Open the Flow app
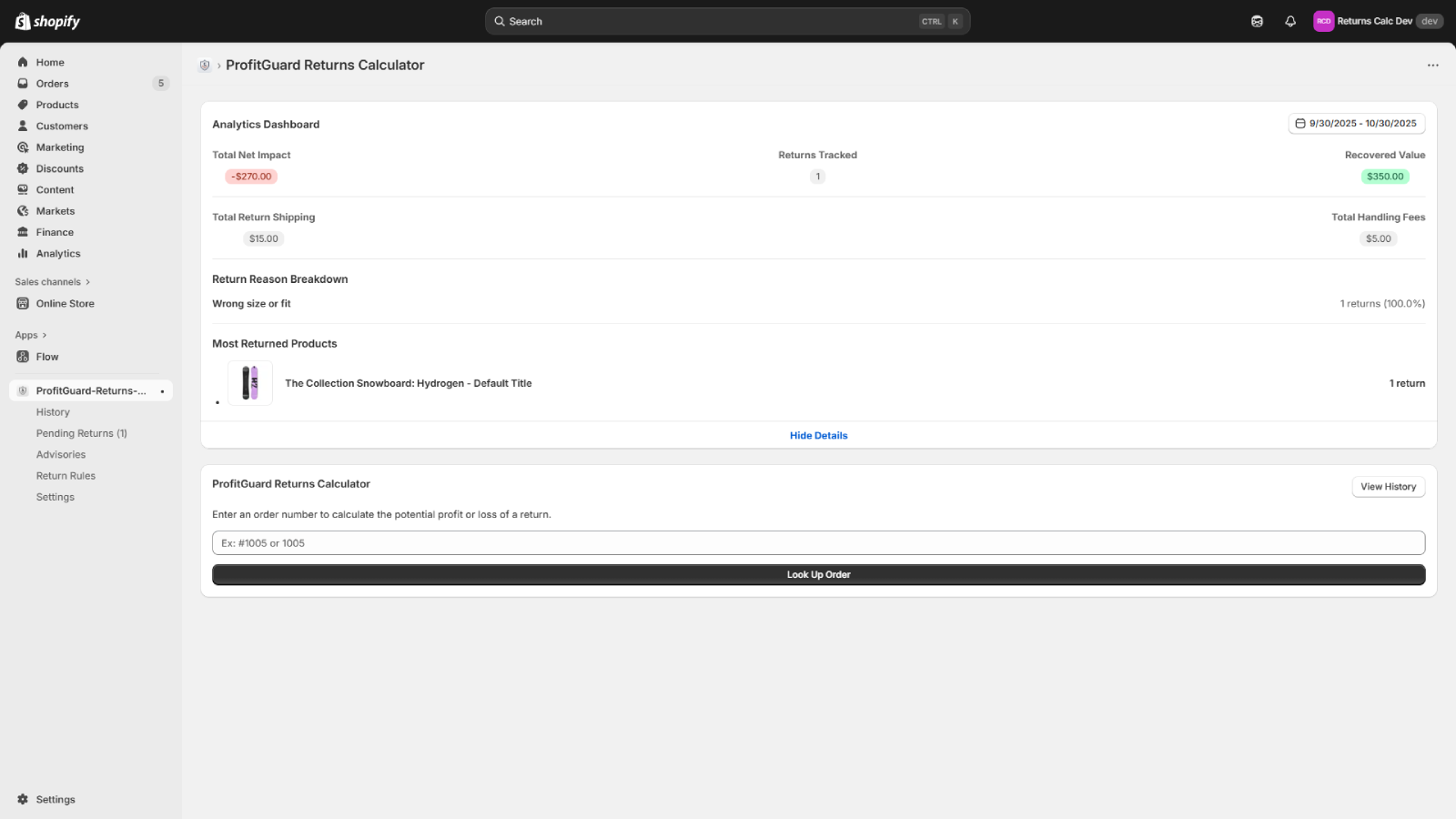Image resolution: width=1456 pixels, height=819 pixels. click(x=45, y=357)
